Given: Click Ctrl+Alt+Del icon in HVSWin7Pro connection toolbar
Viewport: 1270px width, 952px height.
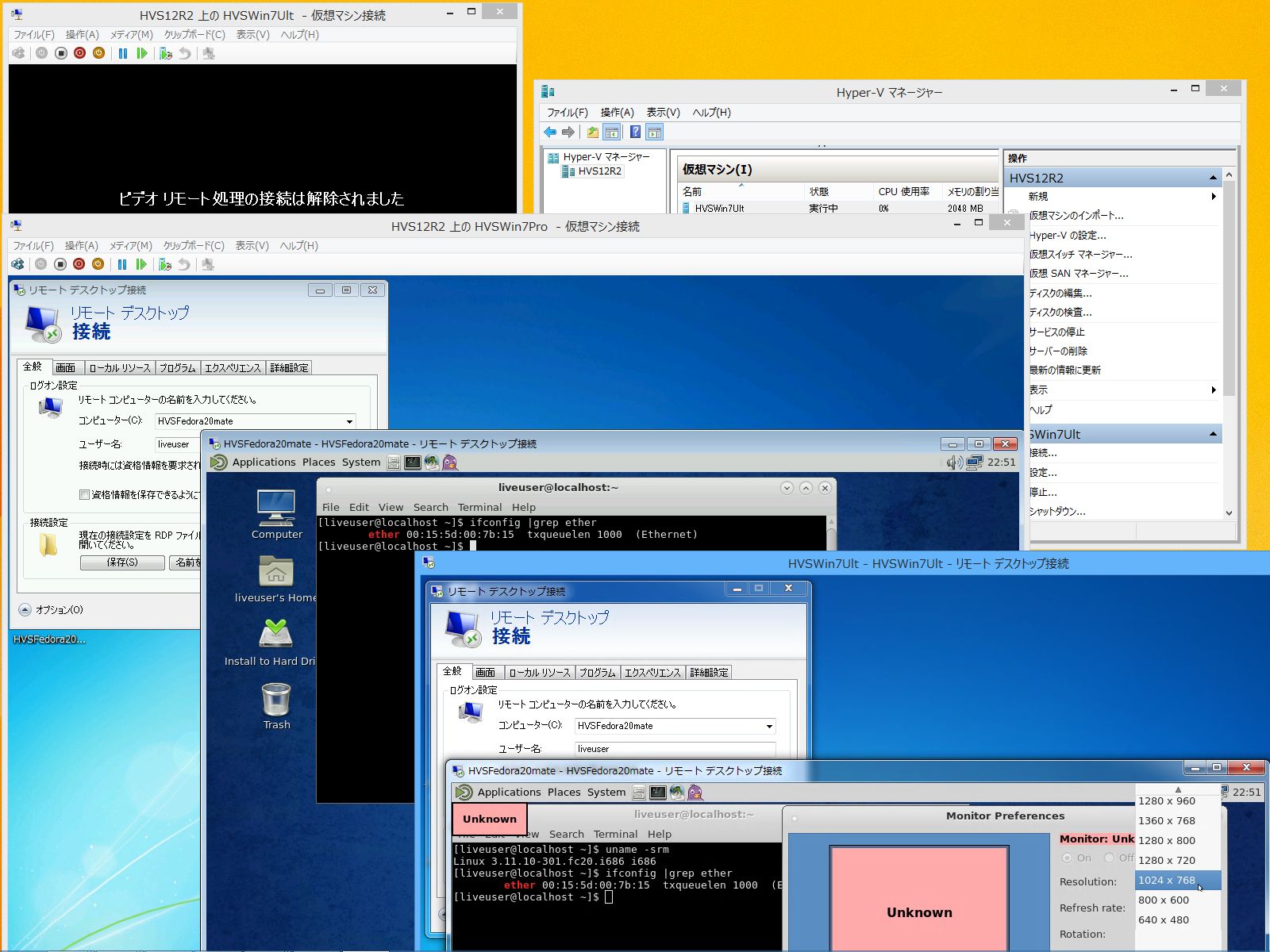Looking at the screenshot, I should 17,264.
